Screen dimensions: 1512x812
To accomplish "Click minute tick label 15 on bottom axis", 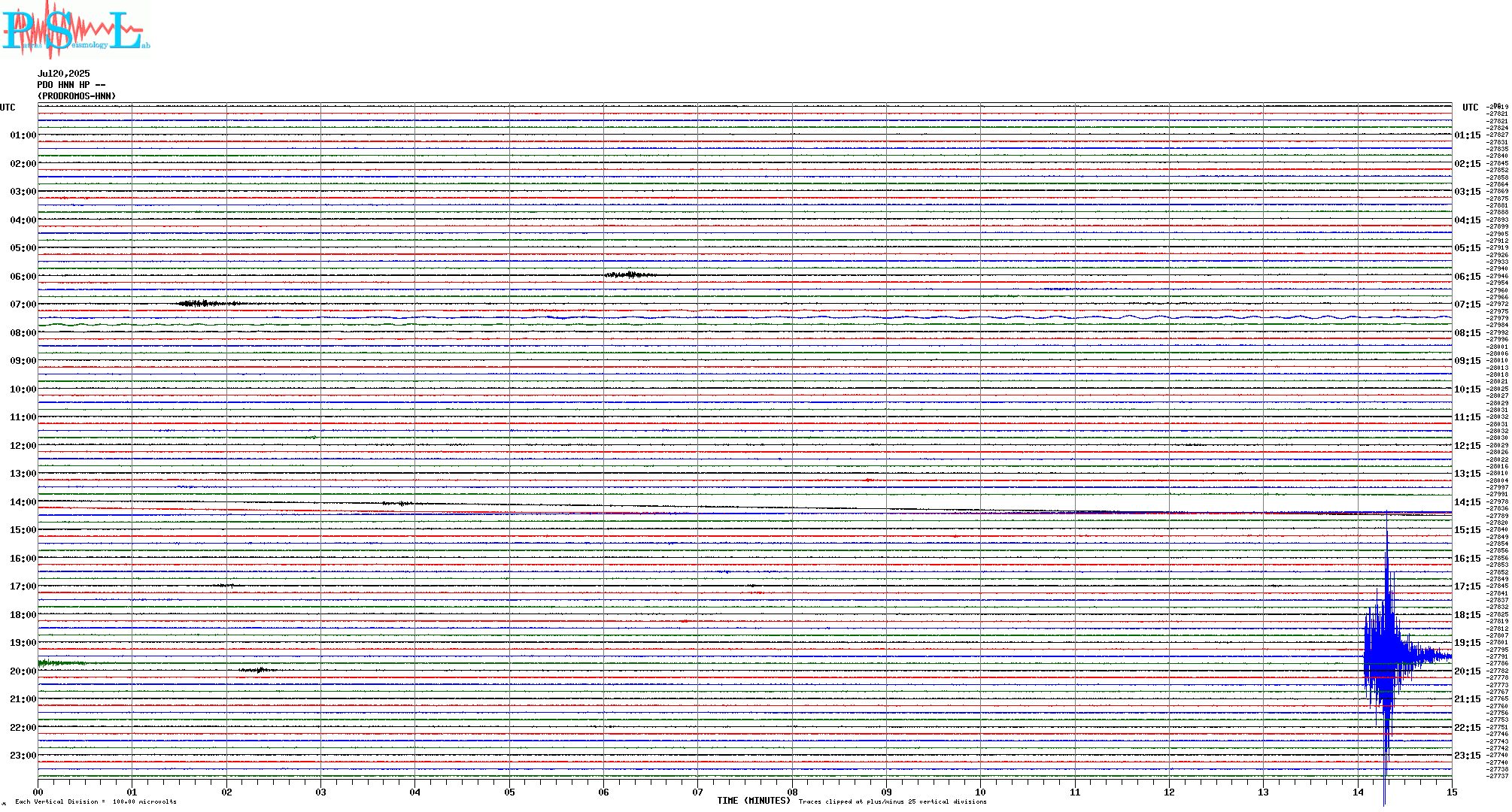I will (x=1452, y=792).
